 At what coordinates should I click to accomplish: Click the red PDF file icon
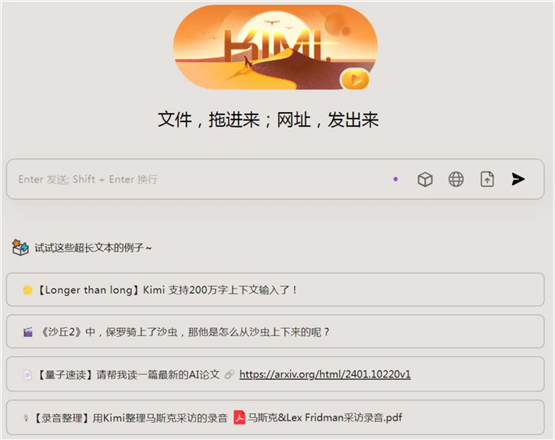239,417
